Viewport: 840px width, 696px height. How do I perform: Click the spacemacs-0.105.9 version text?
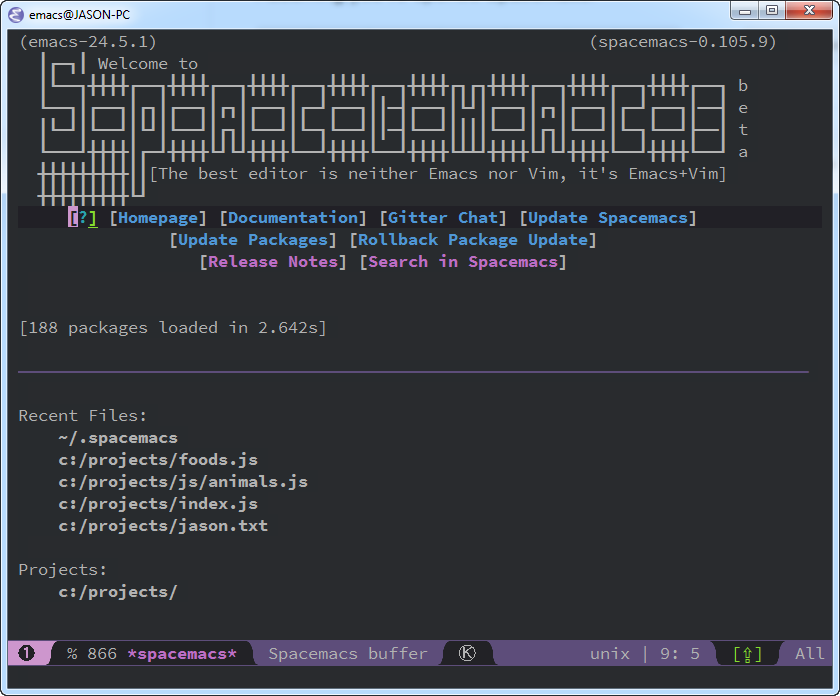[x=683, y=42]
